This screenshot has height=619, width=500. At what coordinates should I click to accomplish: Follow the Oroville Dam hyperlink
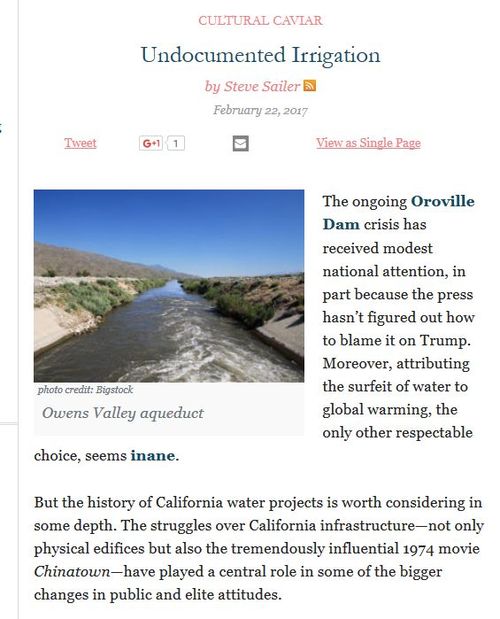coord(399,213)
